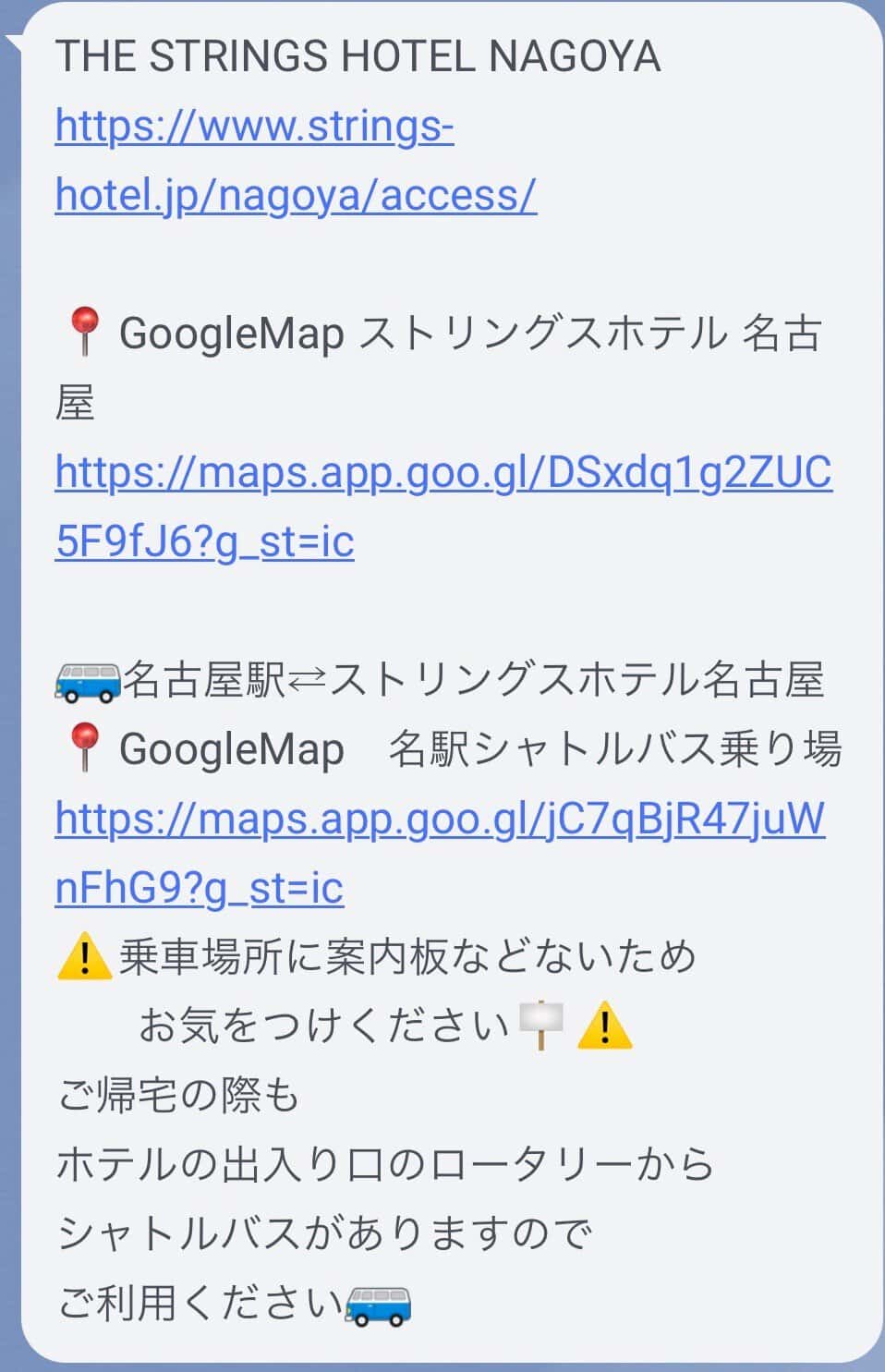Select the THE STRINGS HOTEL NAGOYA title text

(x=358, y=56)
